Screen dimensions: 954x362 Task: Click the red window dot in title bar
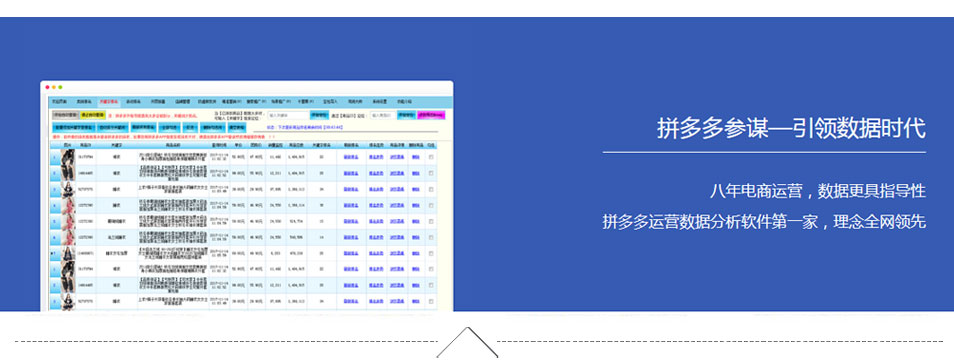pyautogui.click(x=47, y=87)
